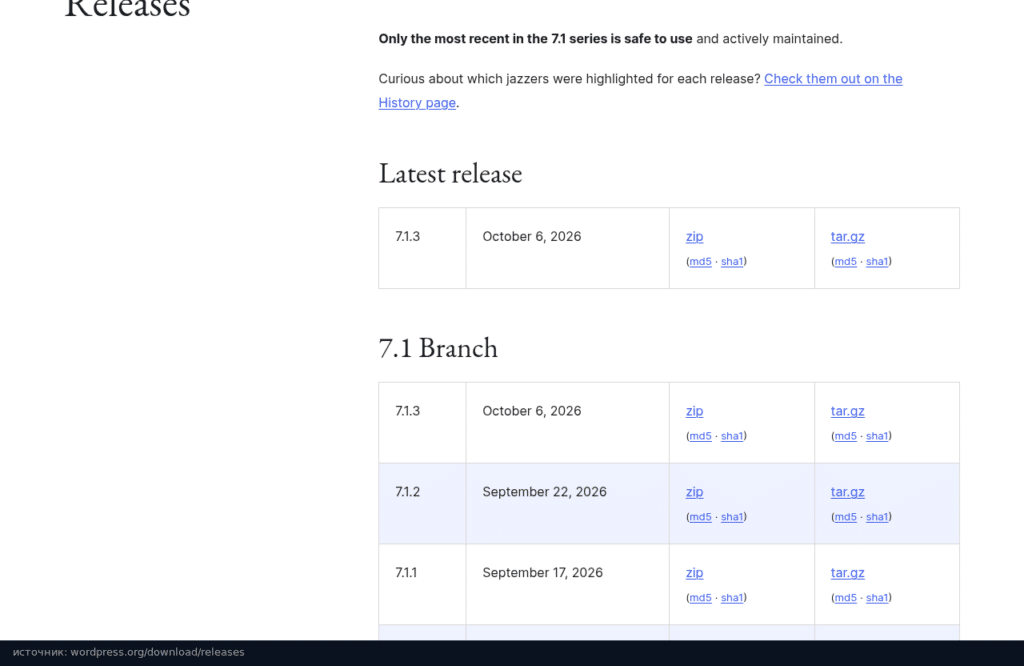Open md5 of 7.1 Branch 7.1.3 zip
This screenshot has height=666, width=1024.
(x=700, y=436)
